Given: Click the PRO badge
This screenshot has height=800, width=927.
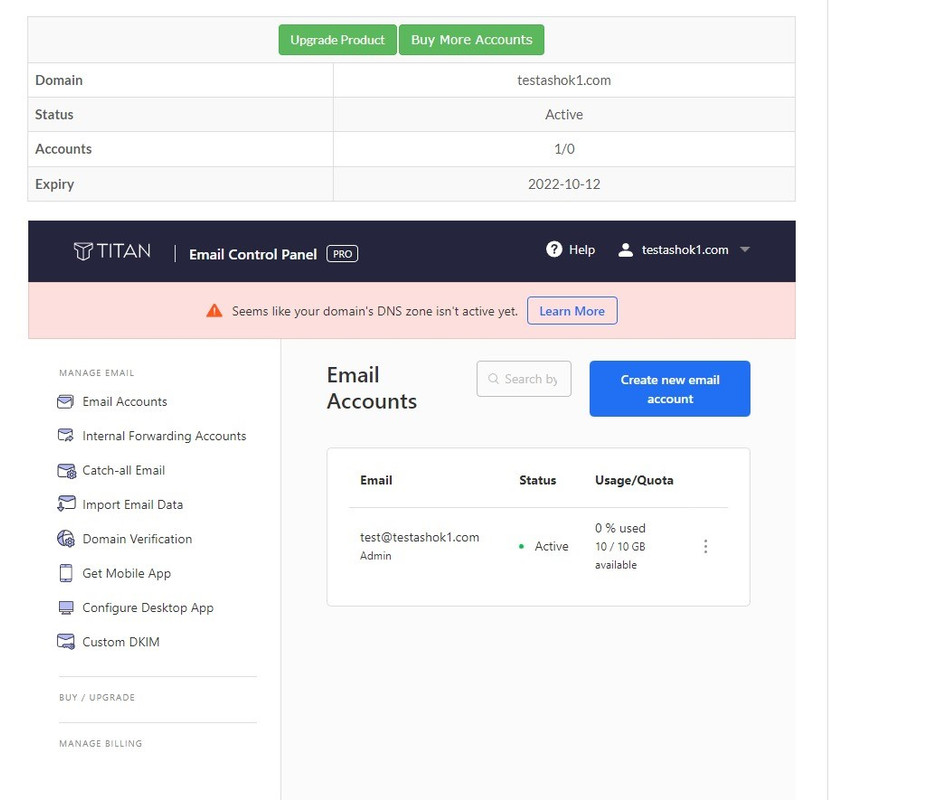Looking at the screenshot, I should [342, 254].
